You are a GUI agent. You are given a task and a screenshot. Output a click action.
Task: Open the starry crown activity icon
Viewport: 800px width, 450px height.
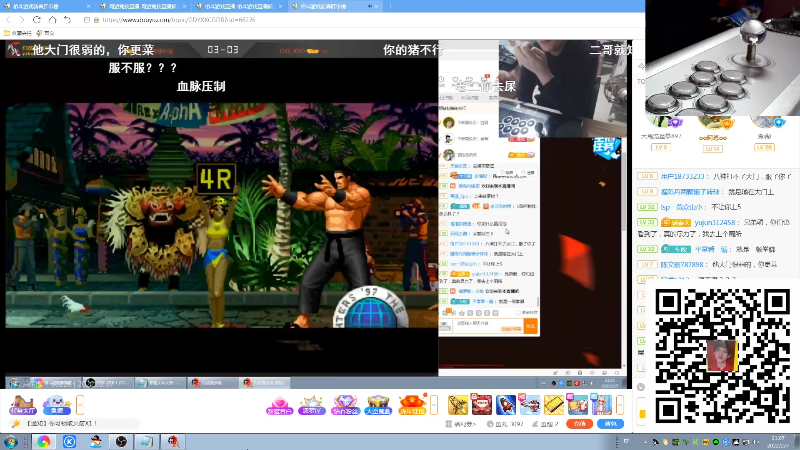click(x=312, y=405)
